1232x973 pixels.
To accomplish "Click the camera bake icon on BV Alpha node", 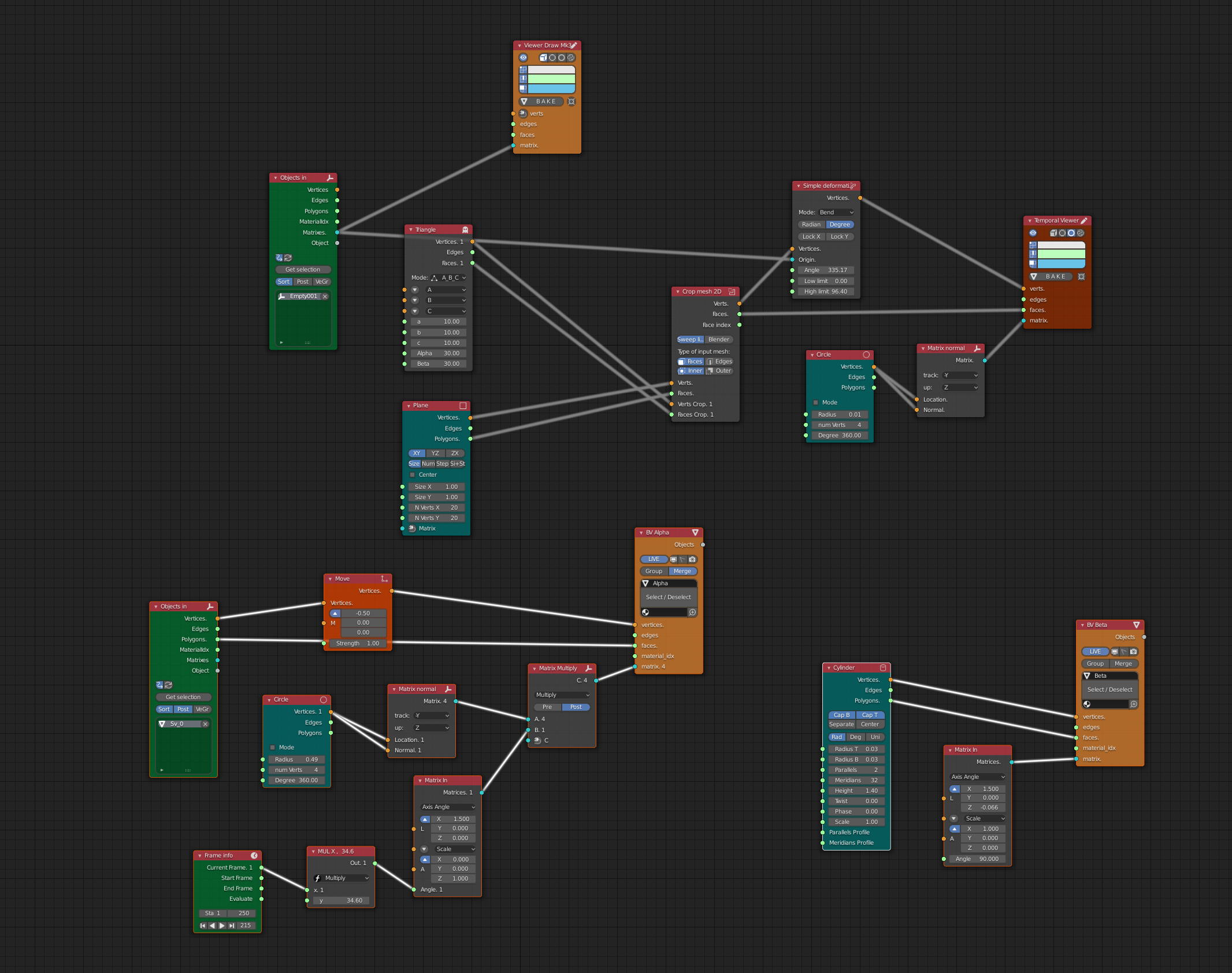I will coord(692,559).
